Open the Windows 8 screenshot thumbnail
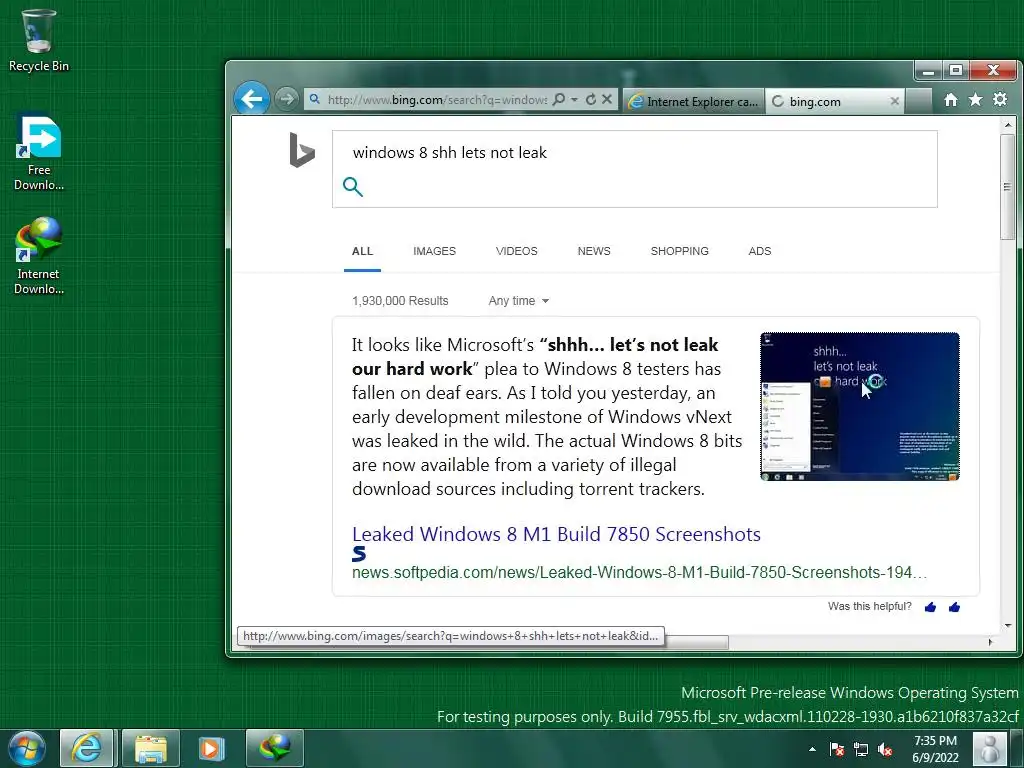Screen dimensions: 1024x768 point(859,406)
